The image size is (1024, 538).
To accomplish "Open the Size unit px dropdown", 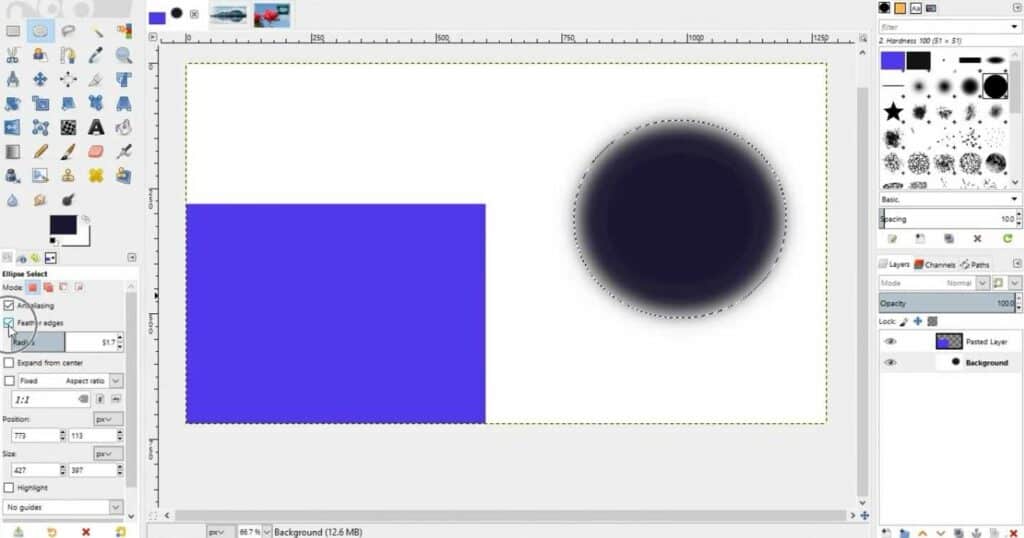I will (108, 453).
